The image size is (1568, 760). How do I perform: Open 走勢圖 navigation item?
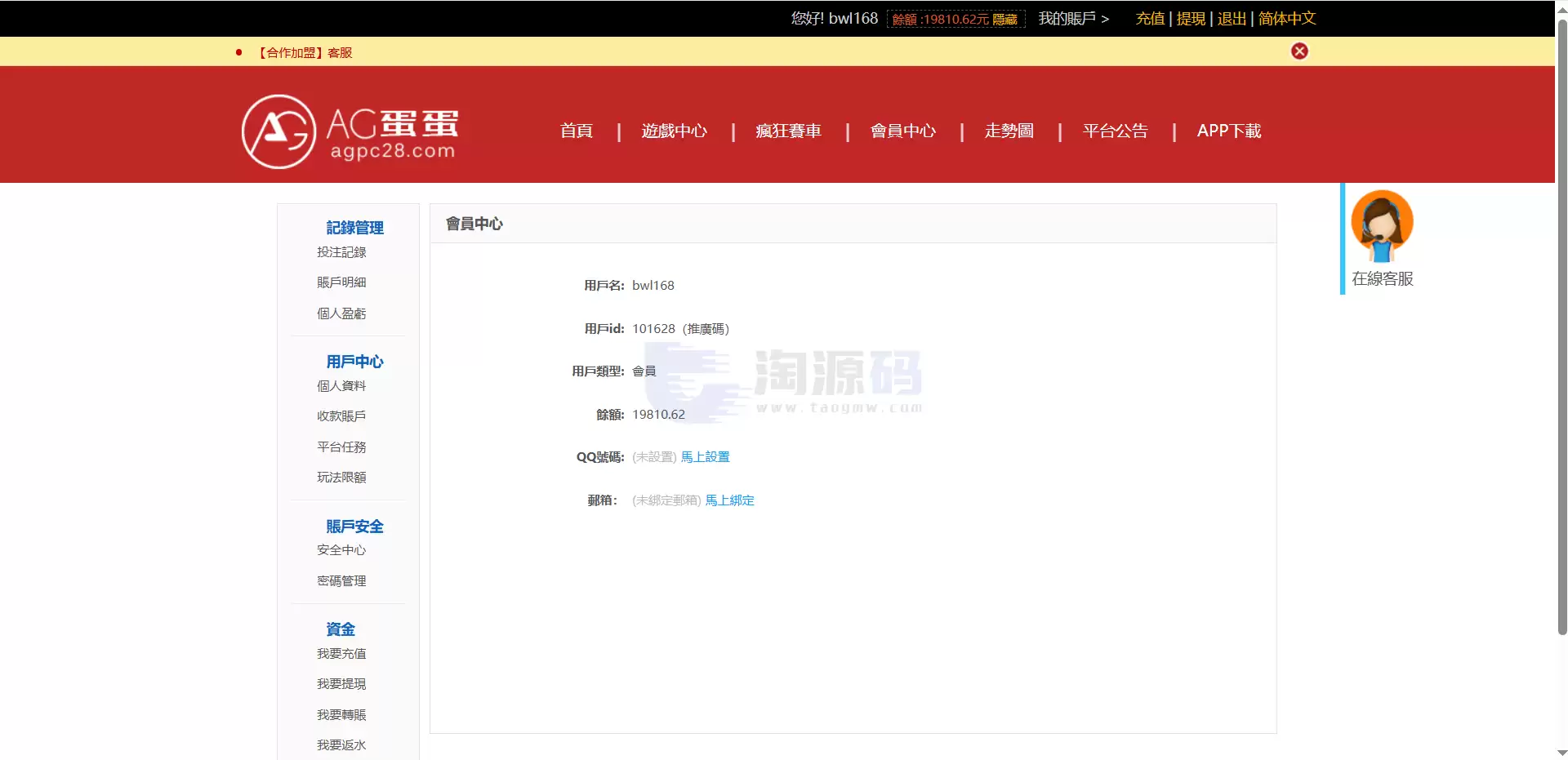[x=1009, y=131]
